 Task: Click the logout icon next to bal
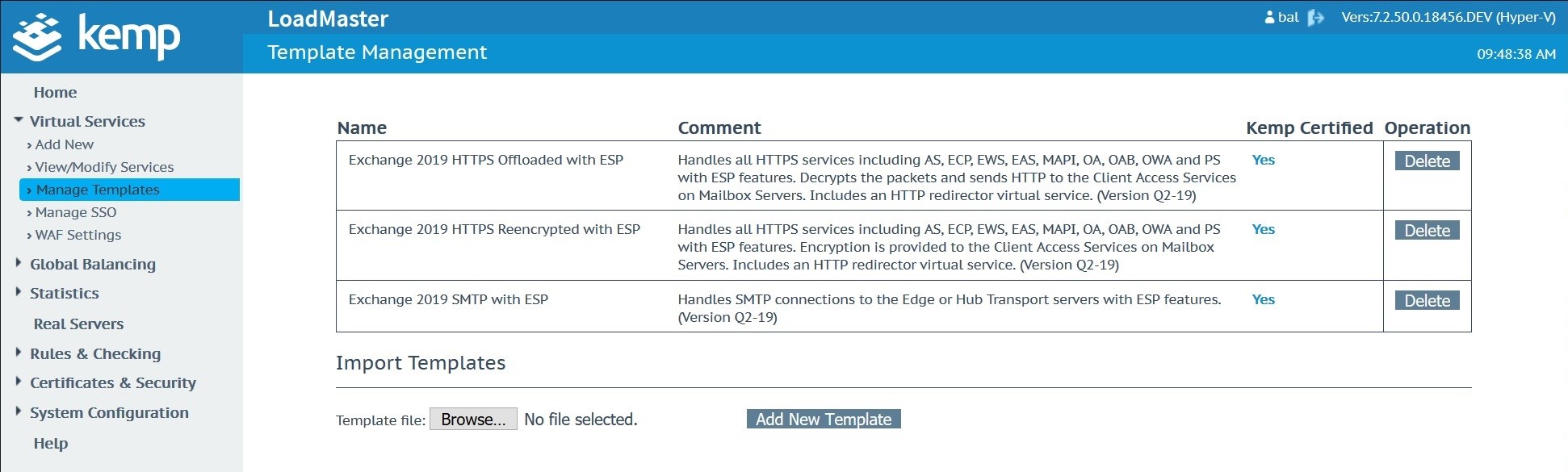point(1316,18)
